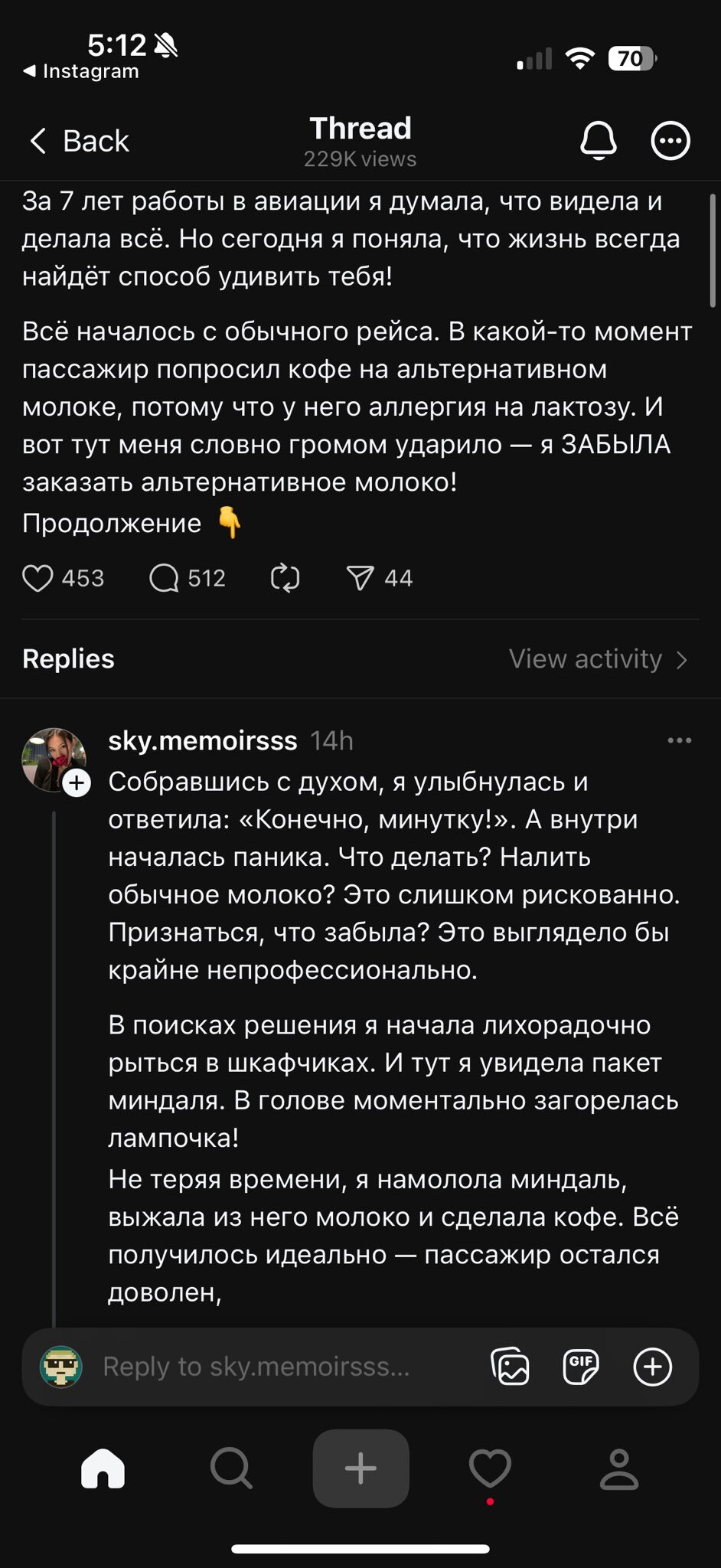The image size is (721, 1568).
Task: Open reply options three-dot menu
Action: point(679,740)
